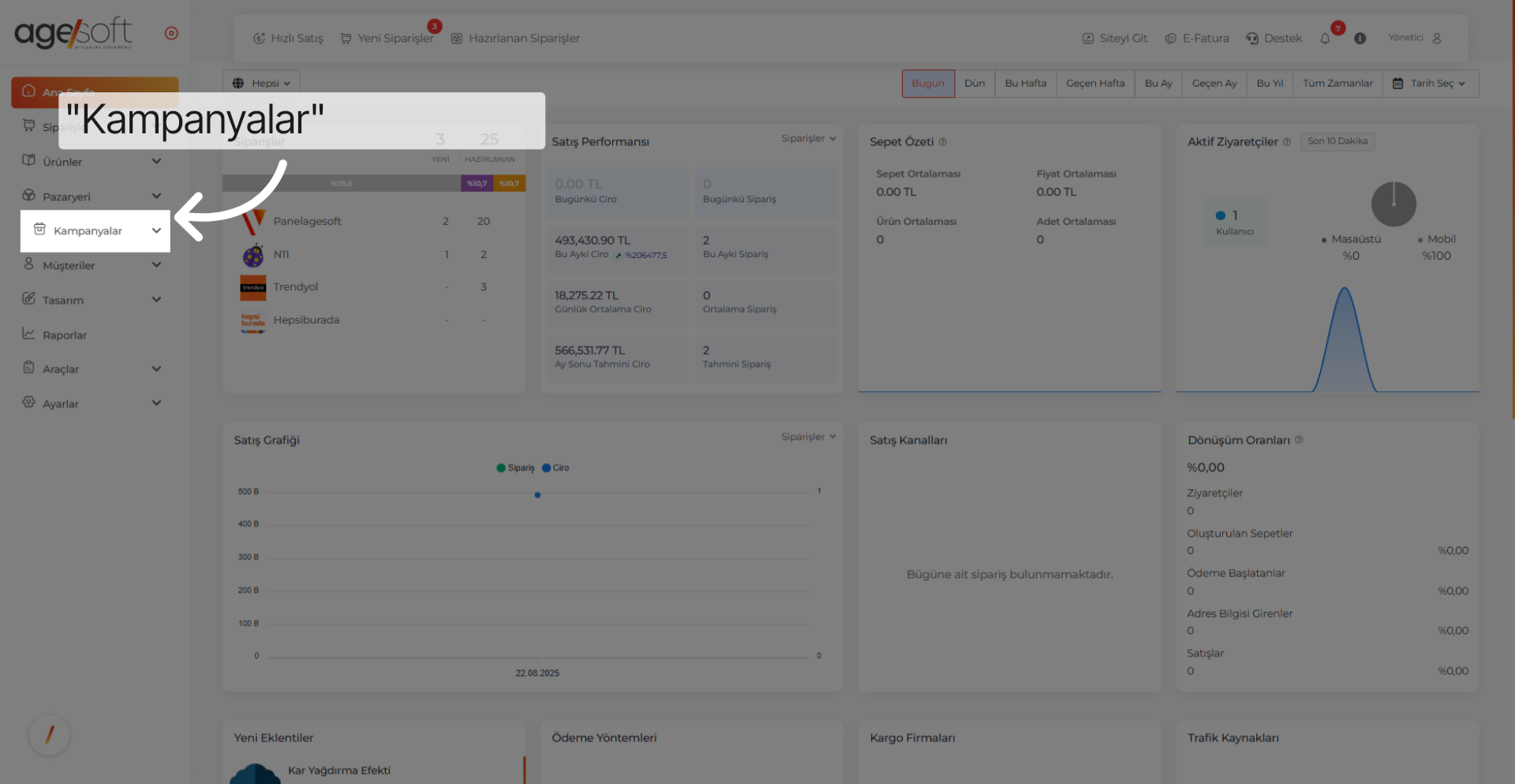Open Kar Yağdırma Efekti plugin
The image size is (1515, 784).
click(339, 771)
